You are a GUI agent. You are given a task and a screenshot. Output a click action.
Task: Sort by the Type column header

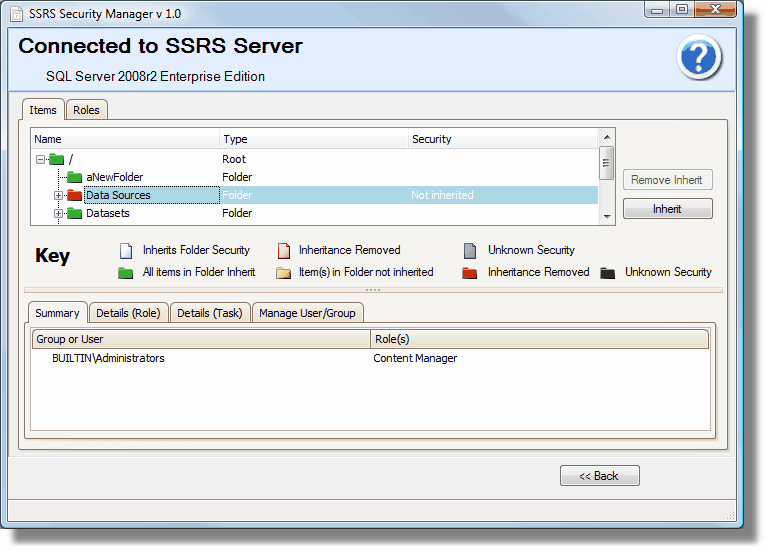click(x=314, y=139)
